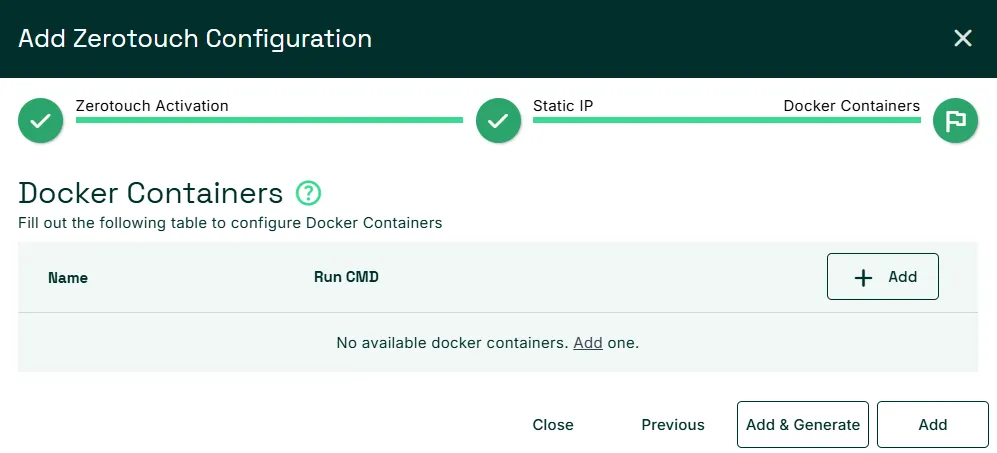
Task: Click the Zerotouch Activation completed checkmark circle
Action: pyautogui.click(x=41, y=120)
